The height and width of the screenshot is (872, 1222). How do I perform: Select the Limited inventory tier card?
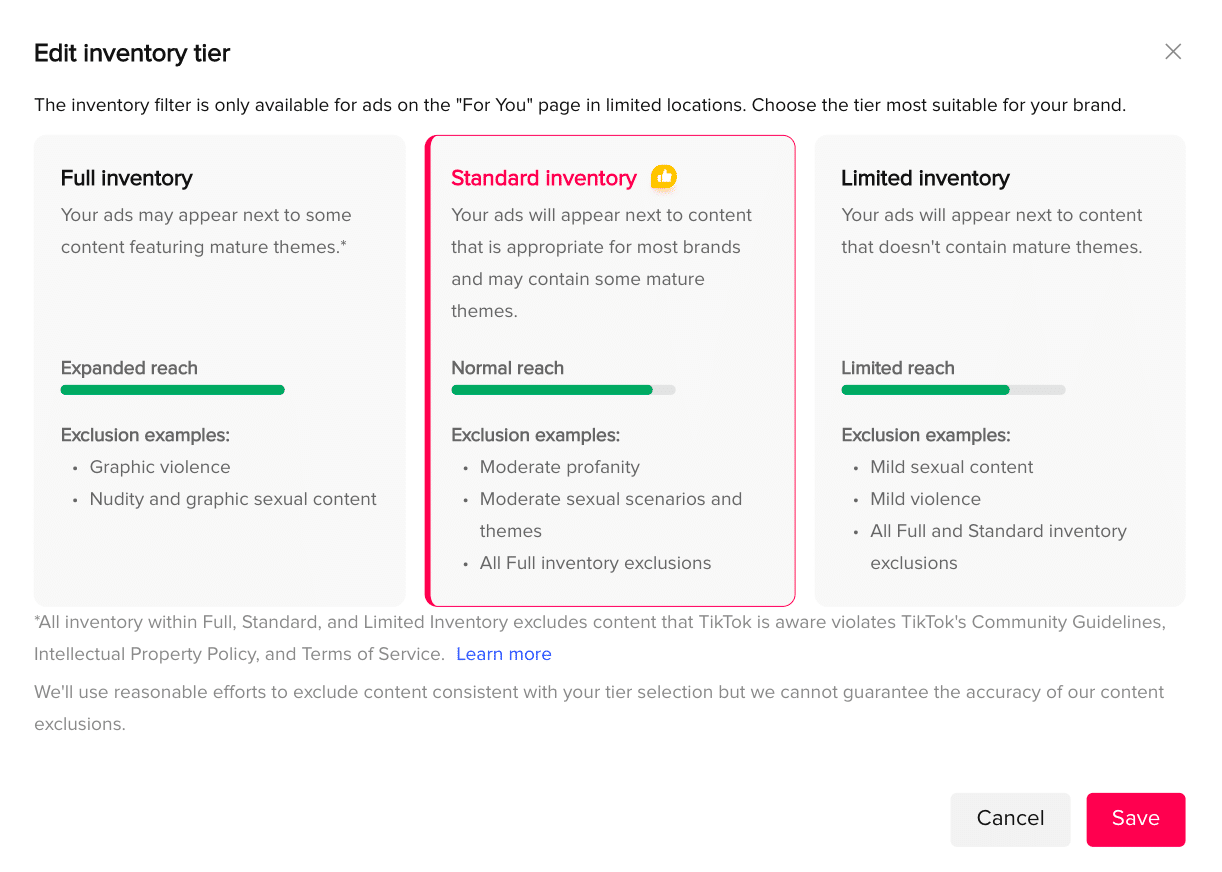click(x=999, y=370)
